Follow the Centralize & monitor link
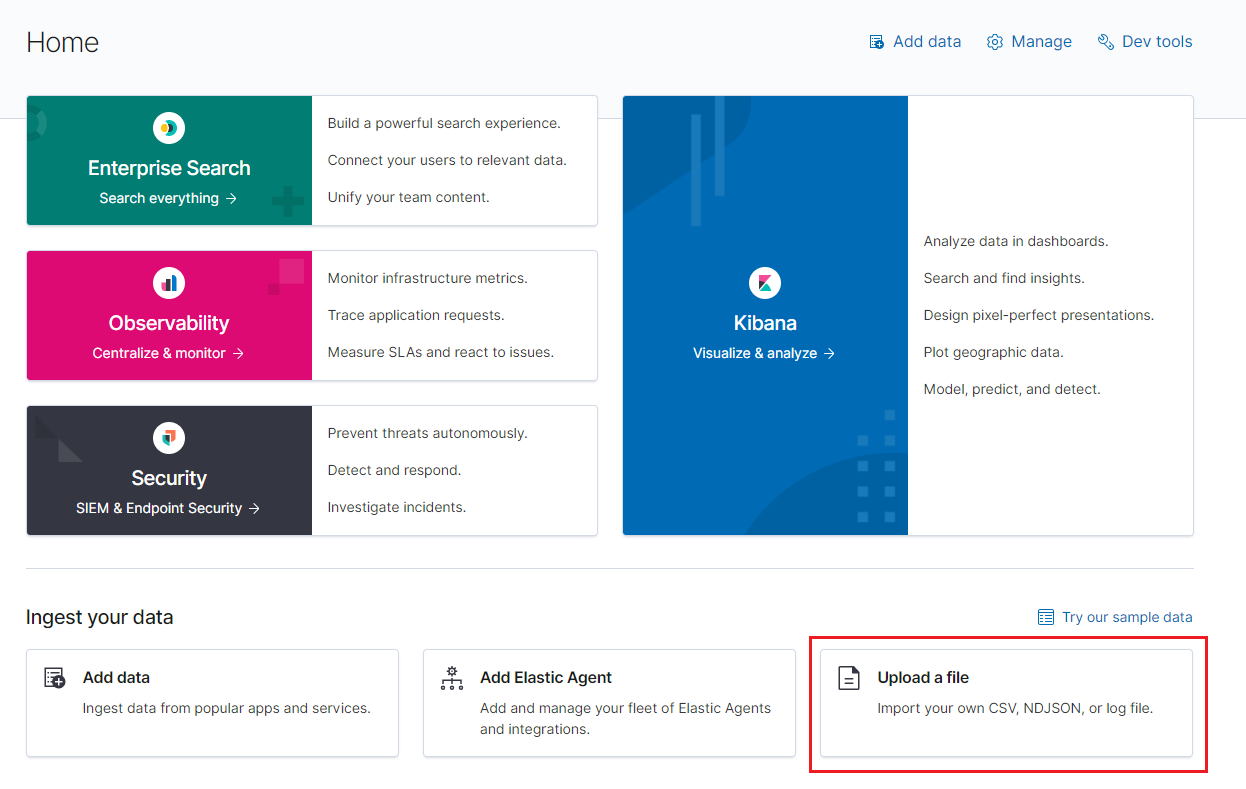 pos(168,353)
